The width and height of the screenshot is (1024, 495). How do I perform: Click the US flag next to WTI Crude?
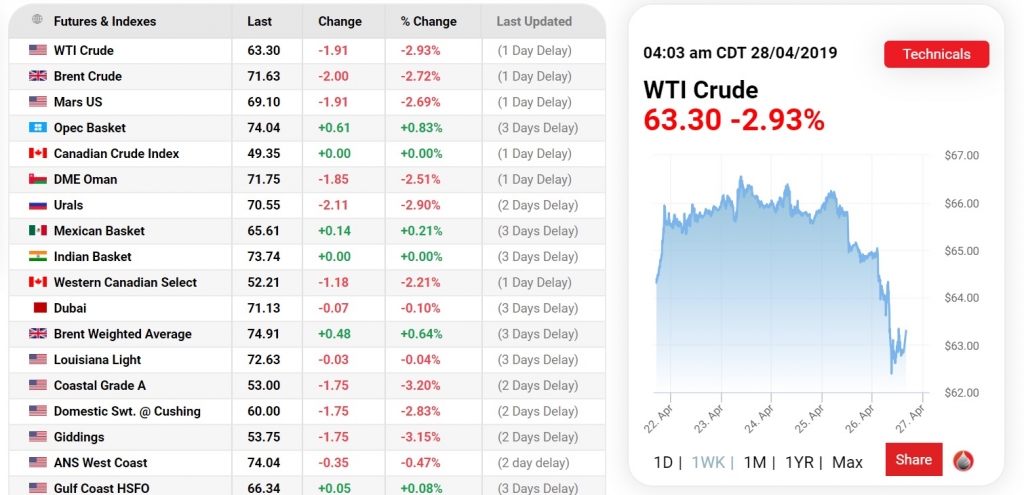[x=38, y=50]
